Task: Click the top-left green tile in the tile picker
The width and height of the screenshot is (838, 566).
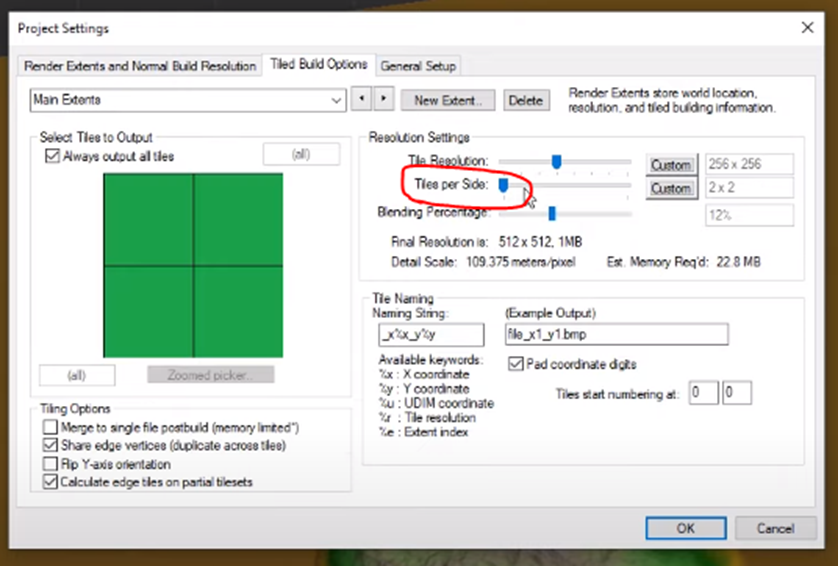Action: click(148, 219)
